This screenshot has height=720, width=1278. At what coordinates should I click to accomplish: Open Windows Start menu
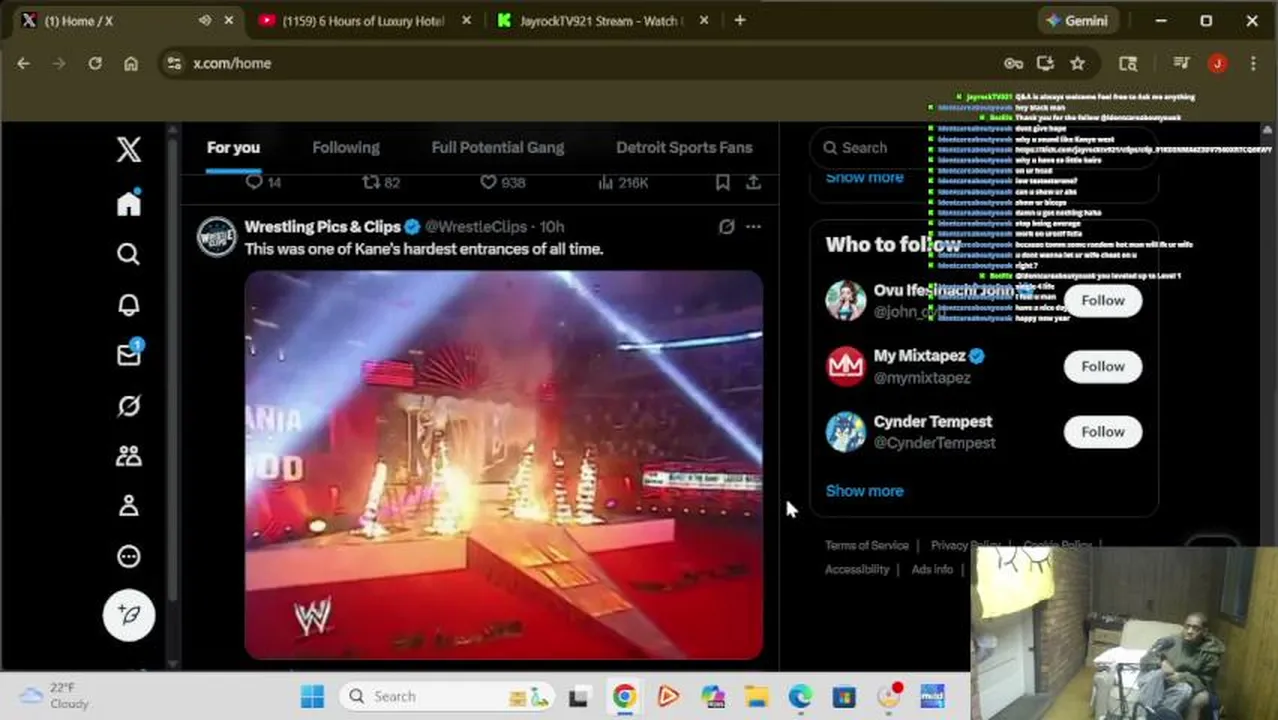[x=312, y=696]
